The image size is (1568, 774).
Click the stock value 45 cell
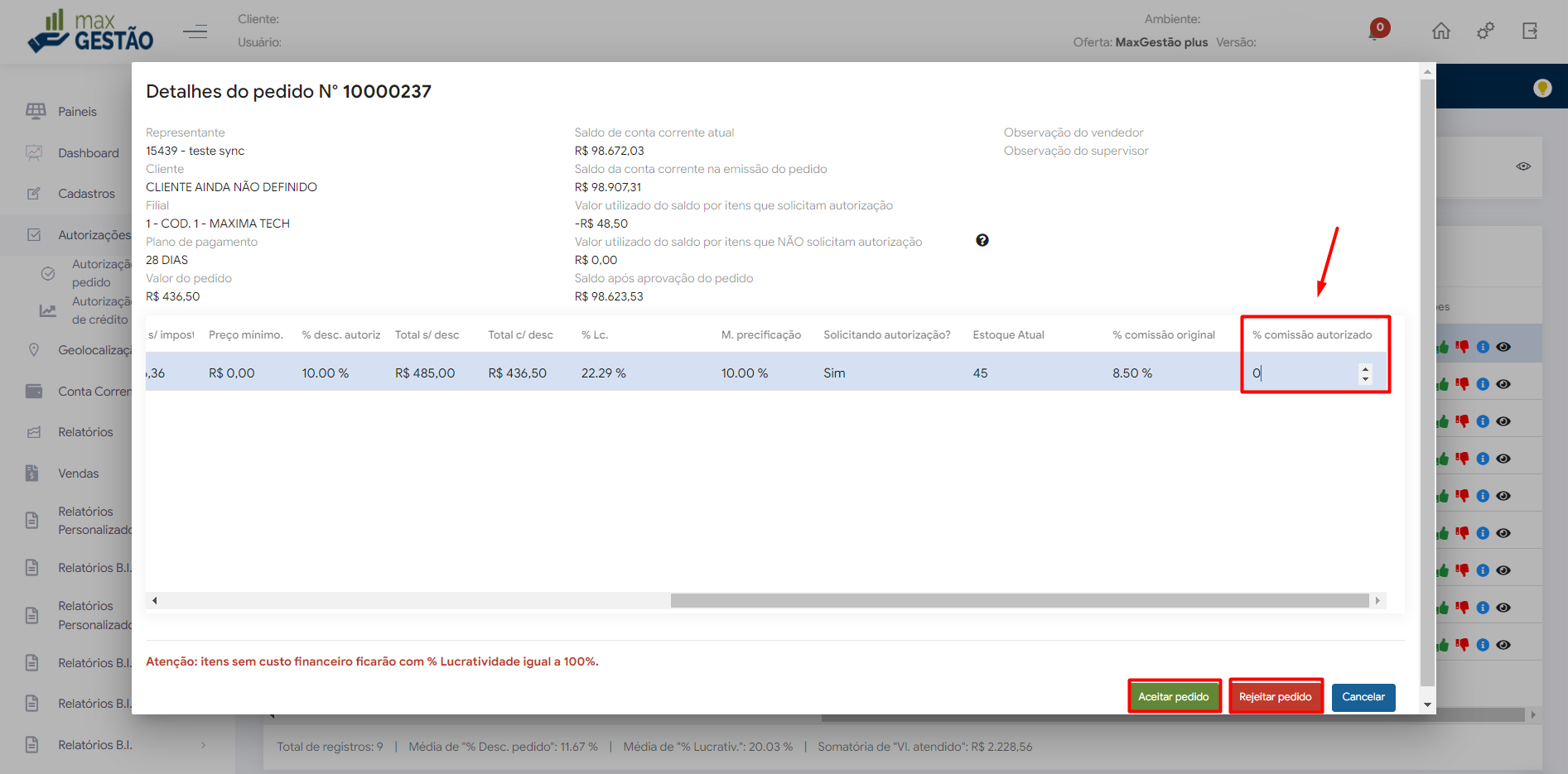tap(980, 373)
